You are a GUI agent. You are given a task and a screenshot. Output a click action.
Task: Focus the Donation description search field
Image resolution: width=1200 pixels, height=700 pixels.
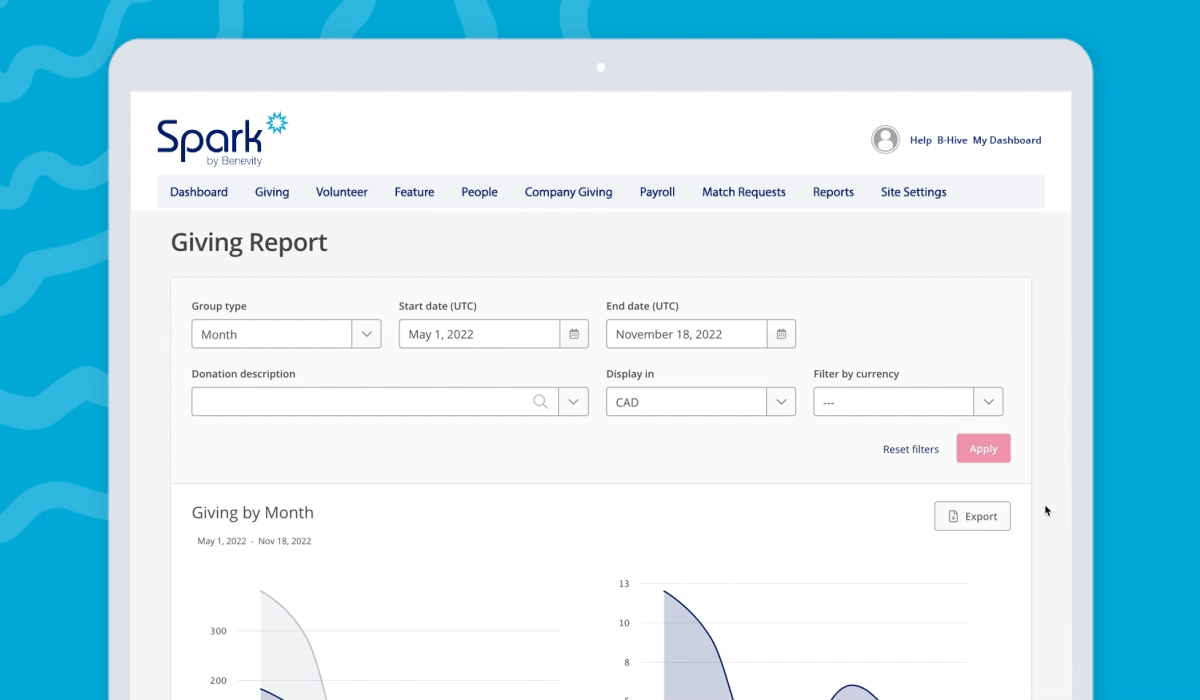click(x=375, y=402)
